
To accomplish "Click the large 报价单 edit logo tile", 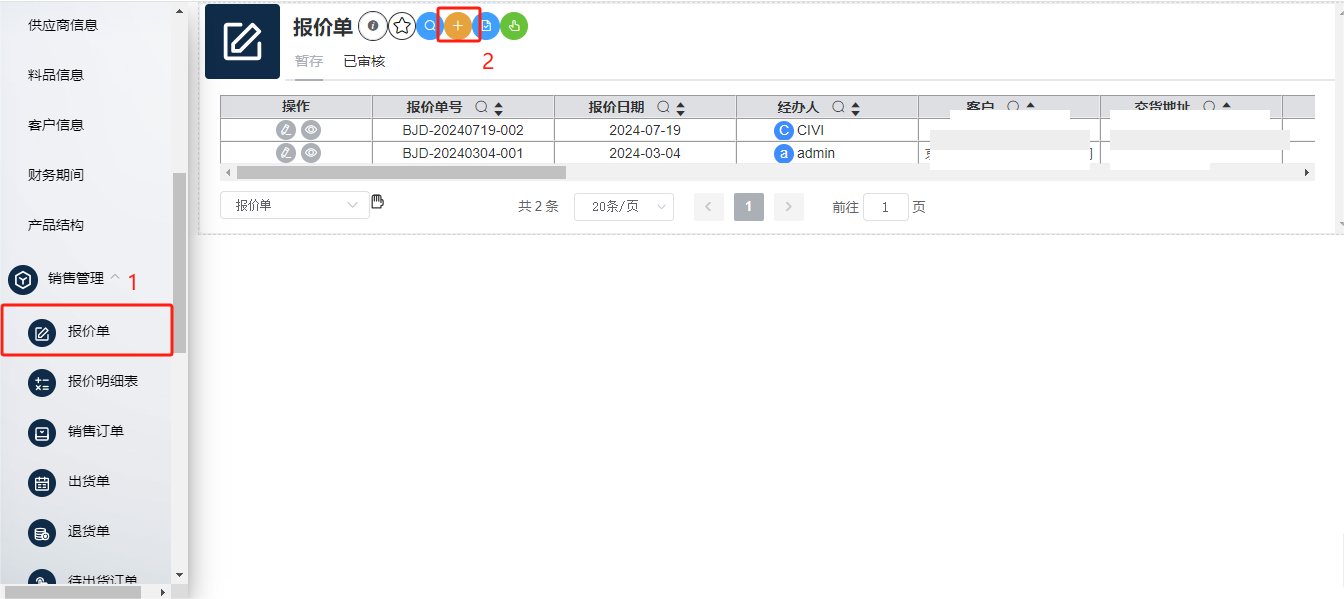I will click(x=242, y=41).
